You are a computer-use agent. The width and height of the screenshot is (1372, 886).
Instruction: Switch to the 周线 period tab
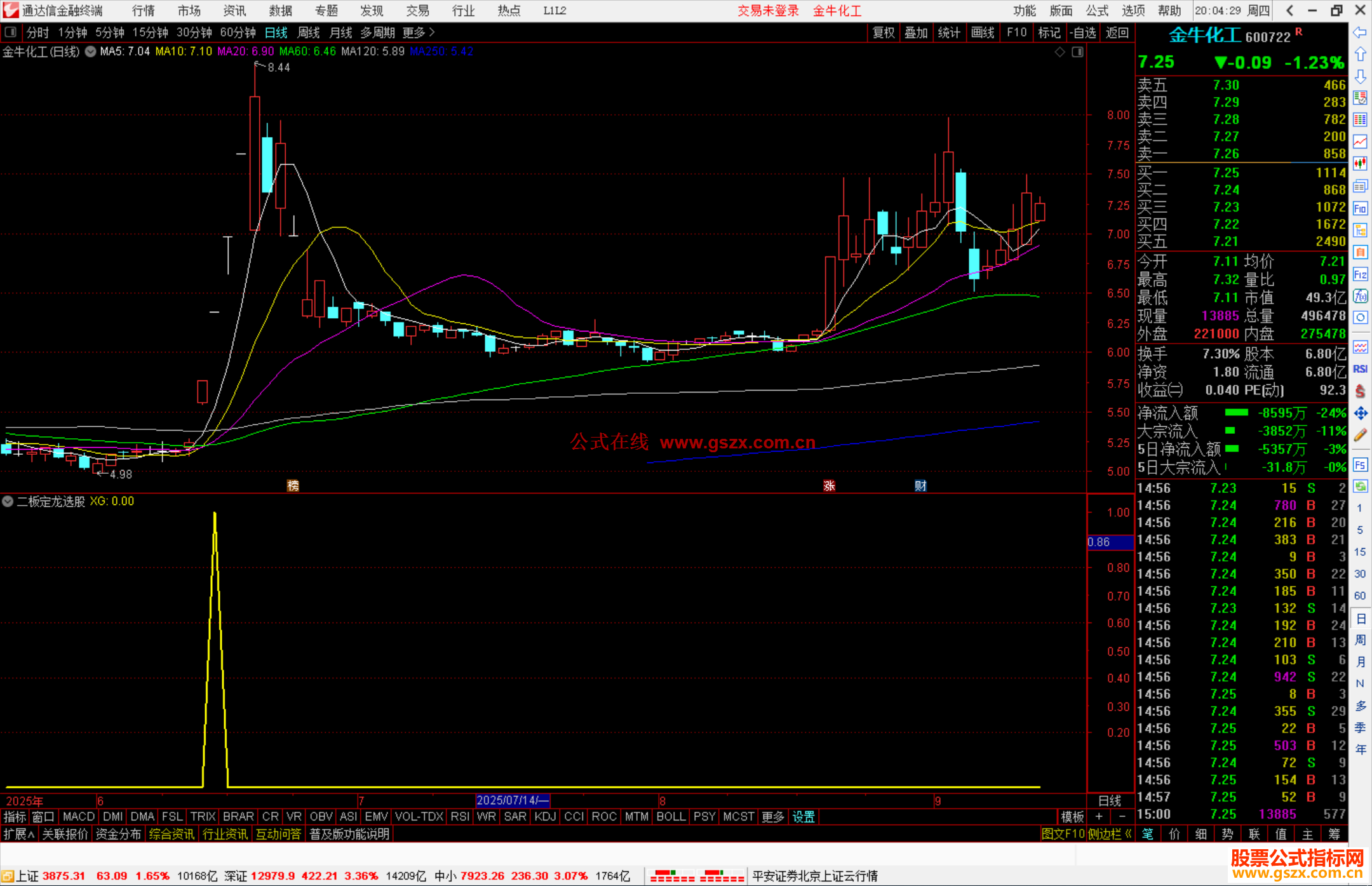309,32
